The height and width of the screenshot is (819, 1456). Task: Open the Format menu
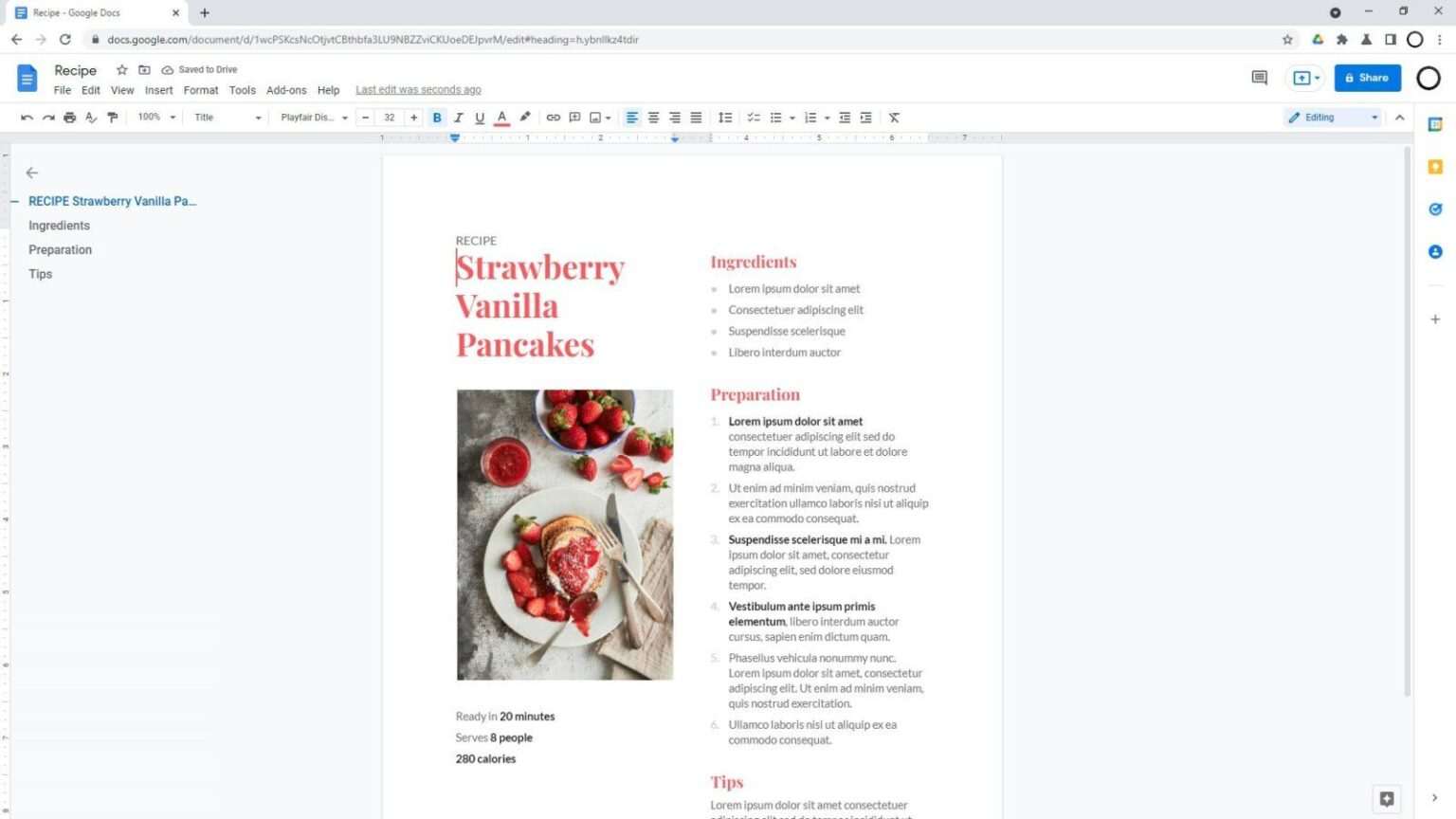(200, 89)
